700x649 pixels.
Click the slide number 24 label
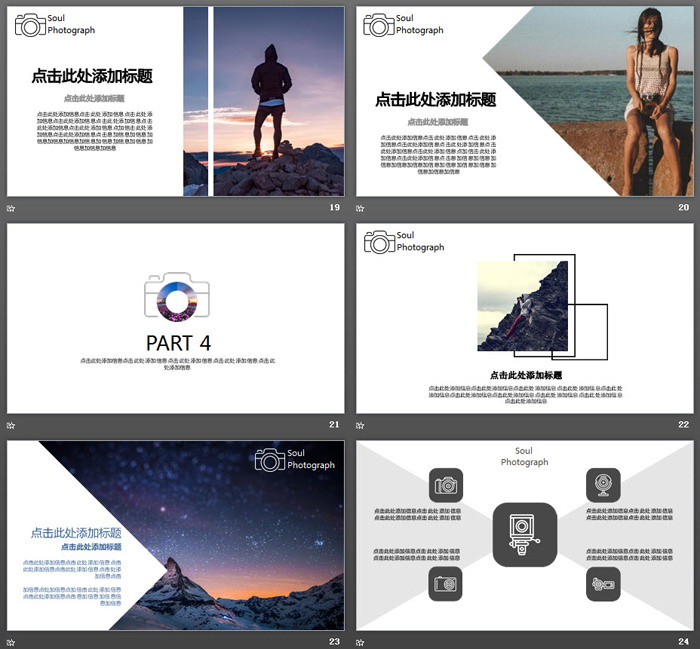pyautogui.click(x=683, y=641)
